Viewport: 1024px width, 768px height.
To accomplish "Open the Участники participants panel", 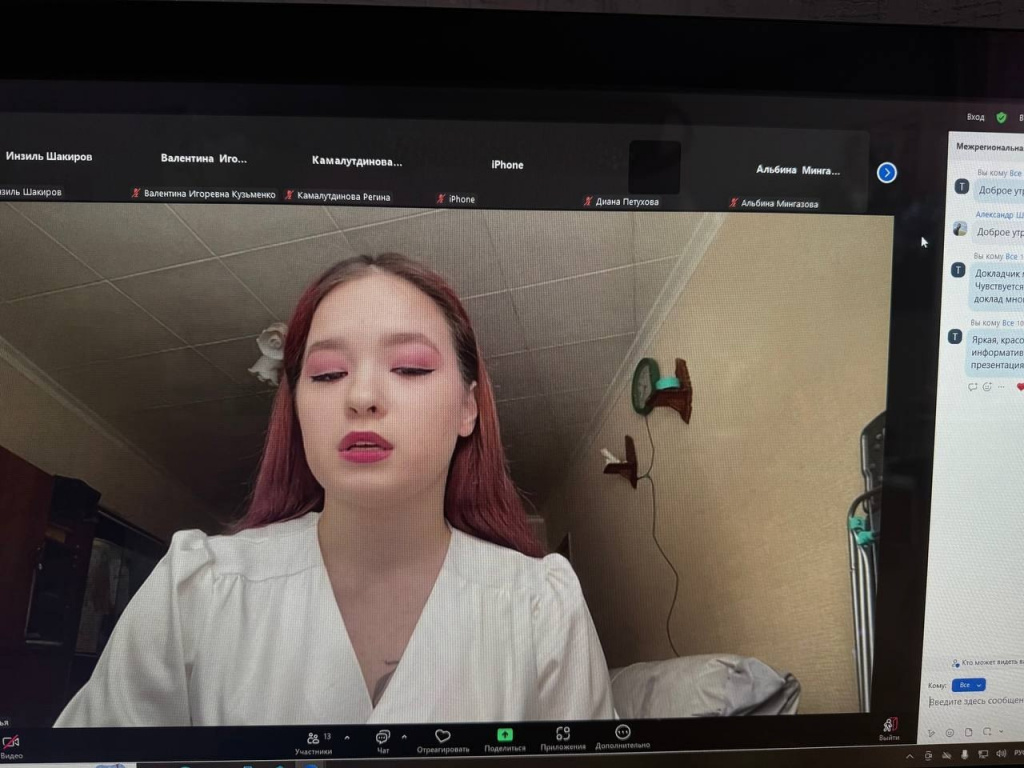I will (313, 743).
